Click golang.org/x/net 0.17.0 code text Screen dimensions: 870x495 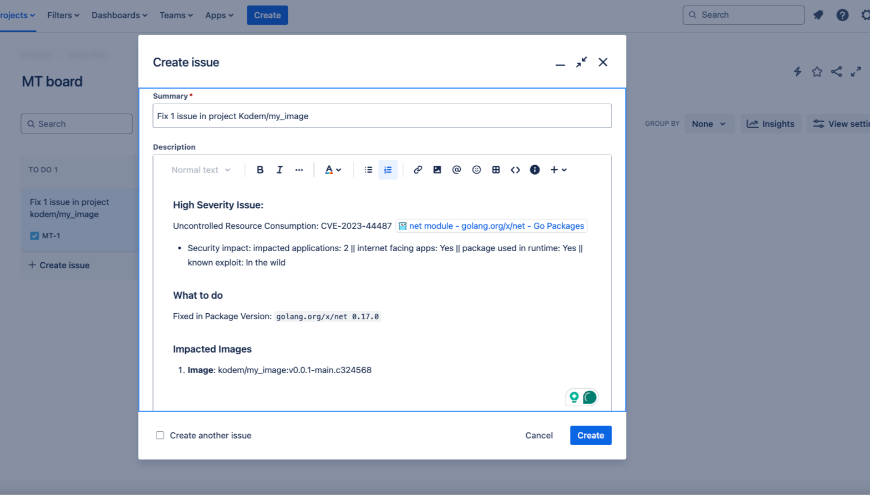pyautogui.click(x=327, y=316)
